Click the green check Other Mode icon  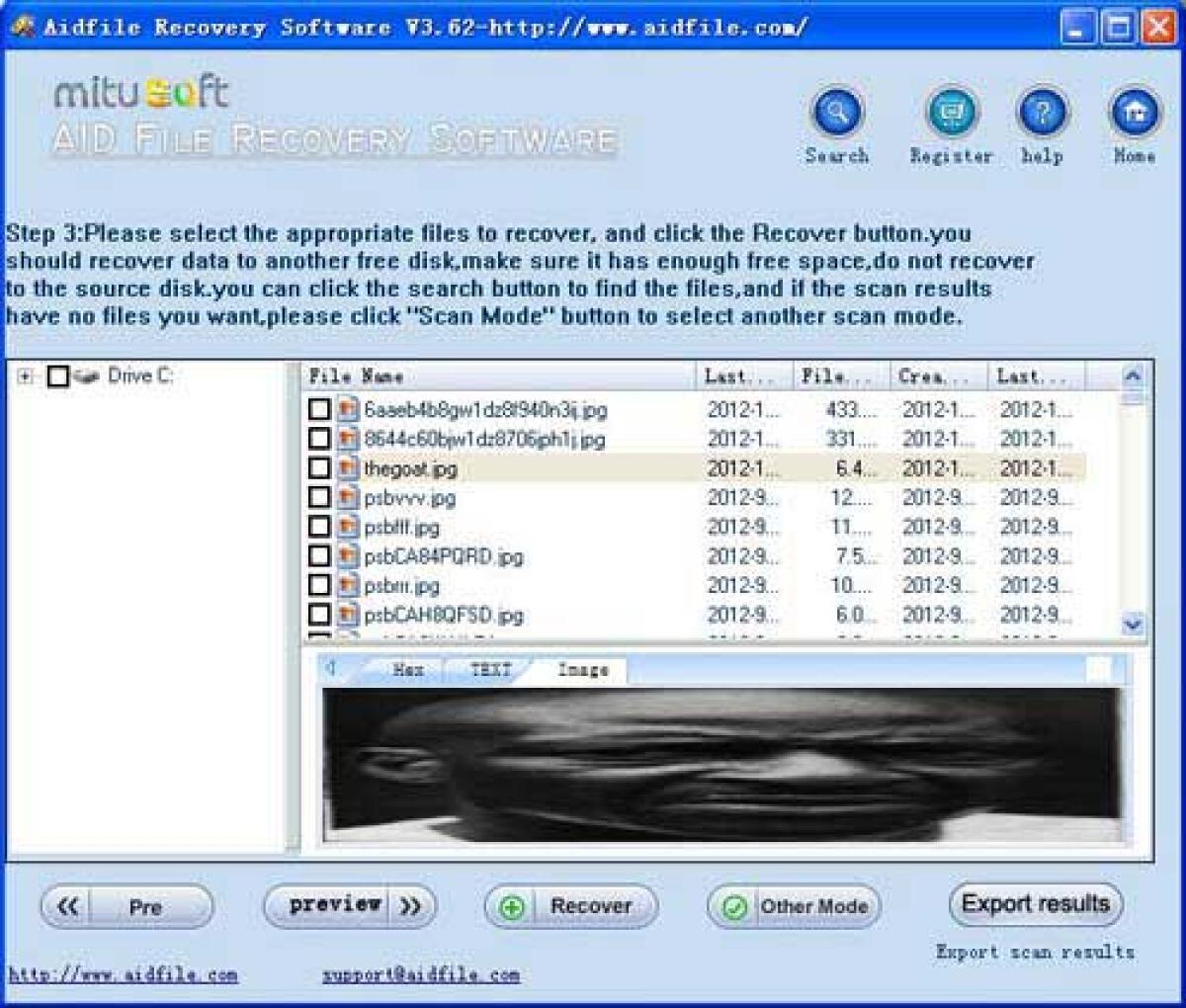[x=734, y=907]
